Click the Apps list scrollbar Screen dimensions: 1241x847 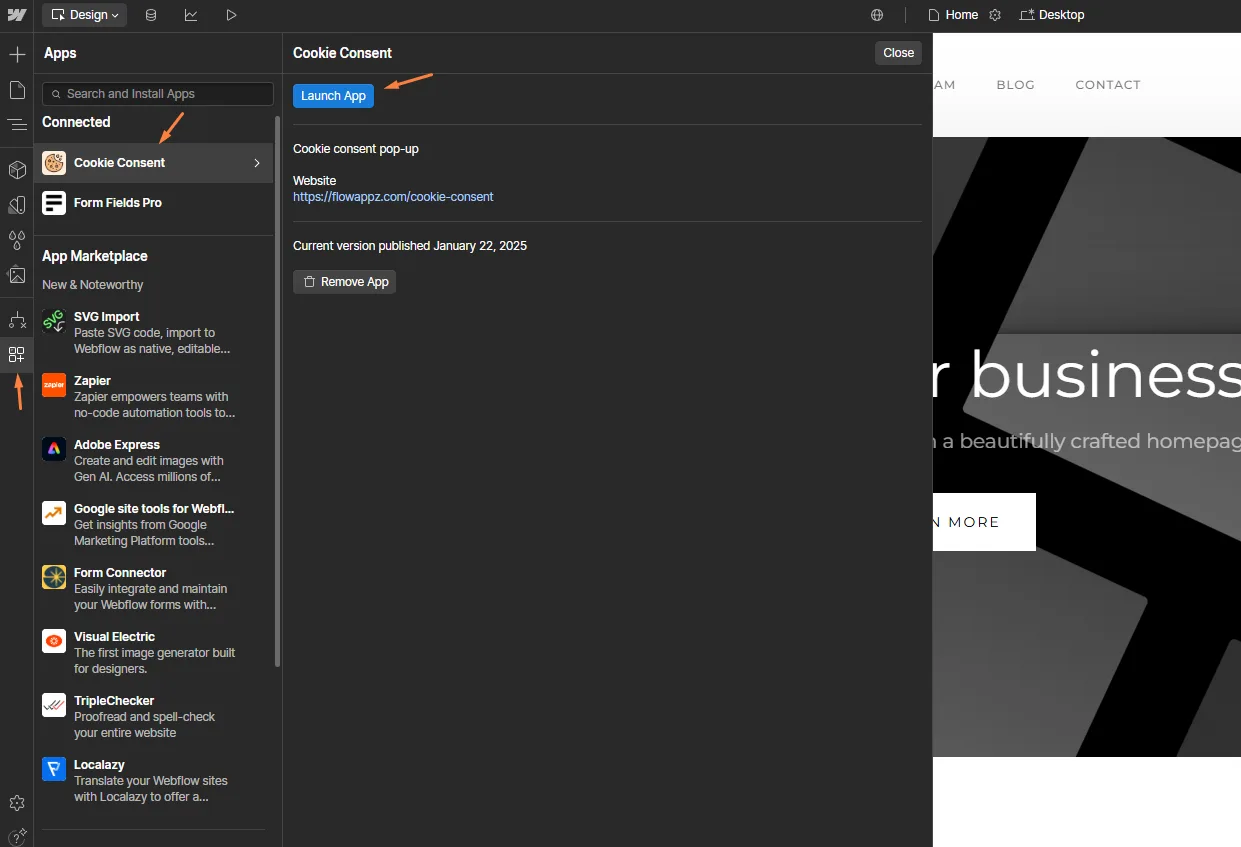coord(278,390)
